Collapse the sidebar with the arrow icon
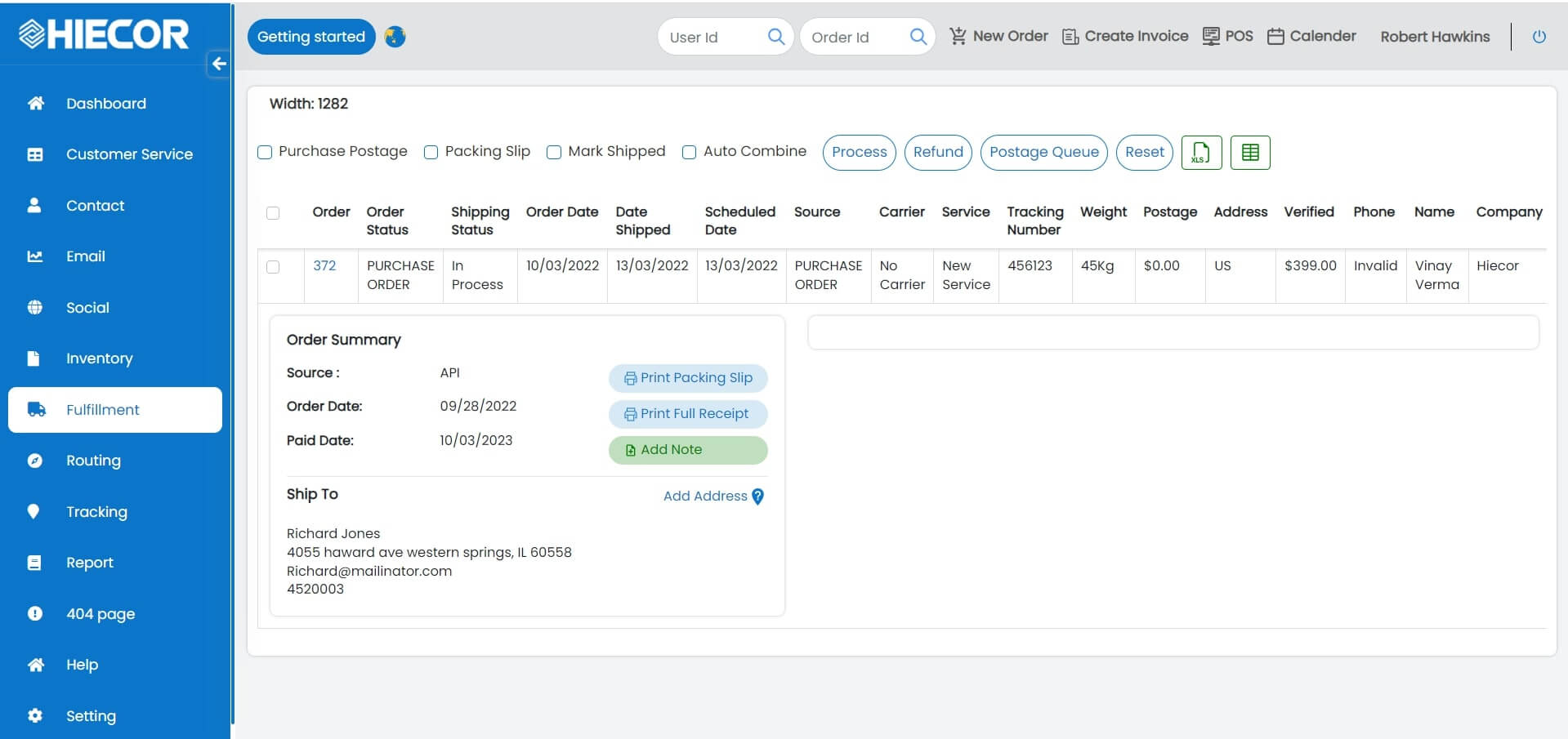Viewport: 1568px width, 739px height. (x=218, y=64)
